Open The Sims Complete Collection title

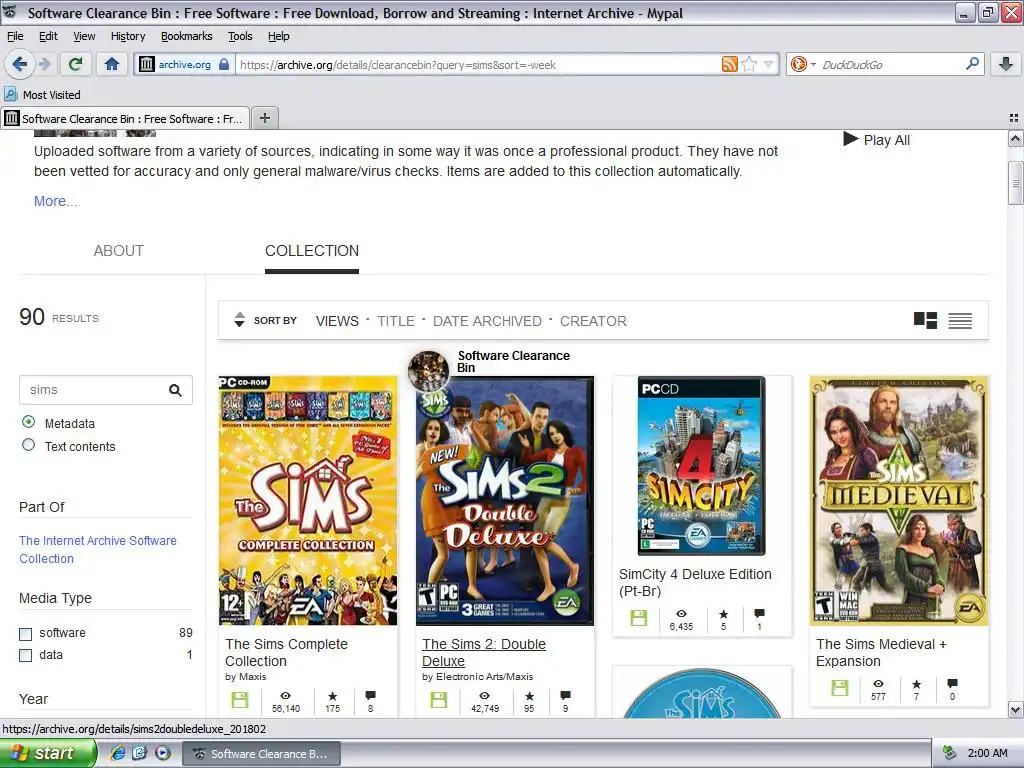click(x=287, y=652)
